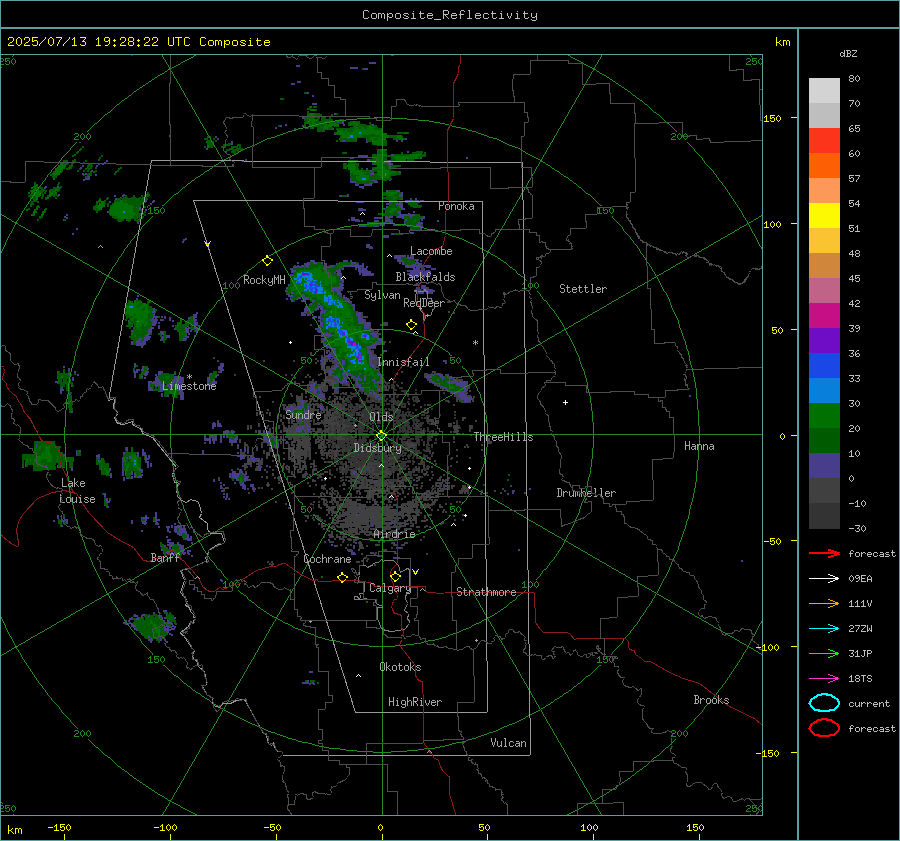This screenshot has width=900, height=841.
Task: Click the magenta storm core near Innisfail
Action: [352, 344]
